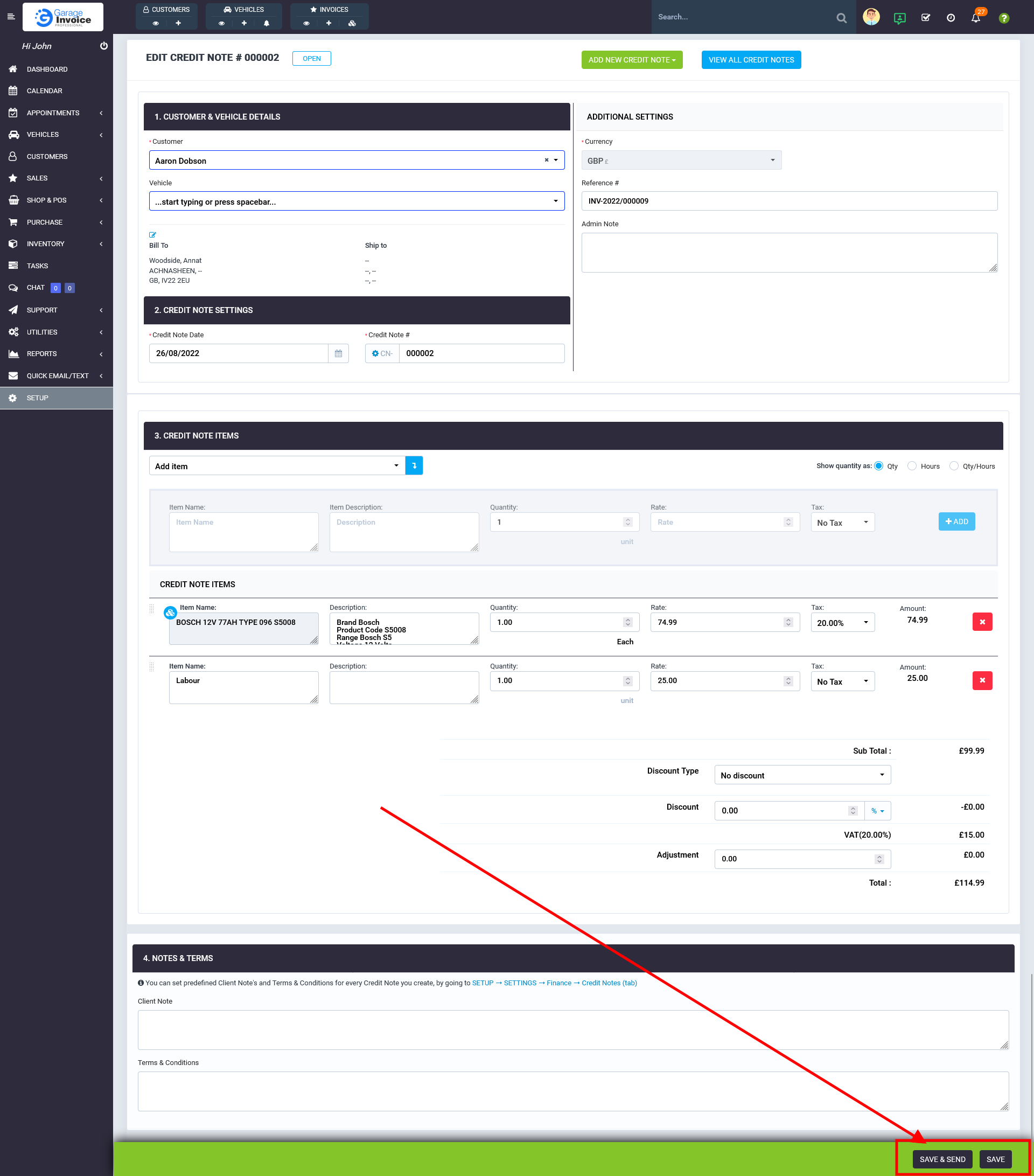Open the notifications bell with 27 badge
This screenshot has width=1034, height=1176.
click(x=976, y=18)
